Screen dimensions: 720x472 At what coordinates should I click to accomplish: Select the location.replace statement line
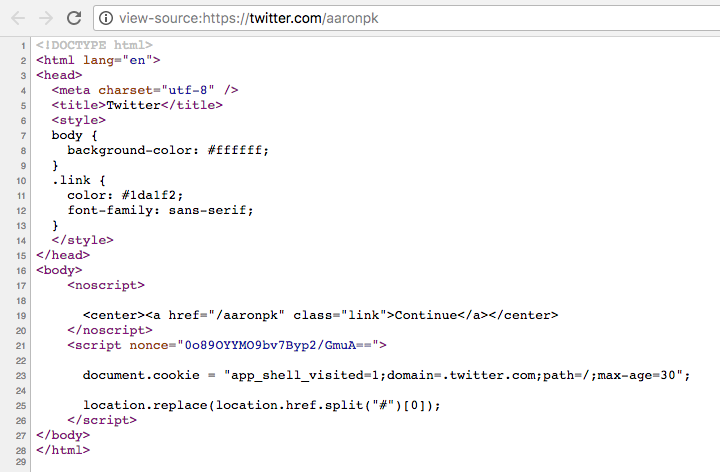click(262, 405)
